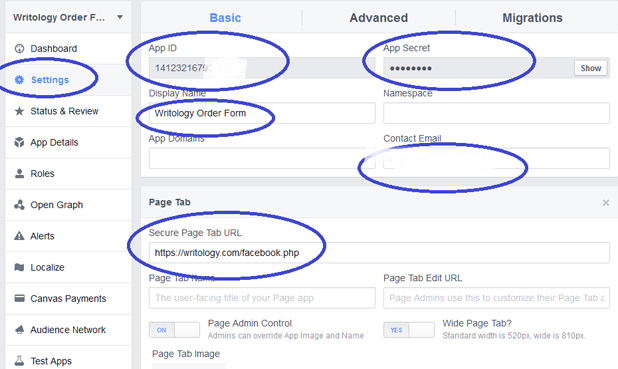The image size is (618, 369).
Task: Click the Display Name input field
Action: [262, 113]
